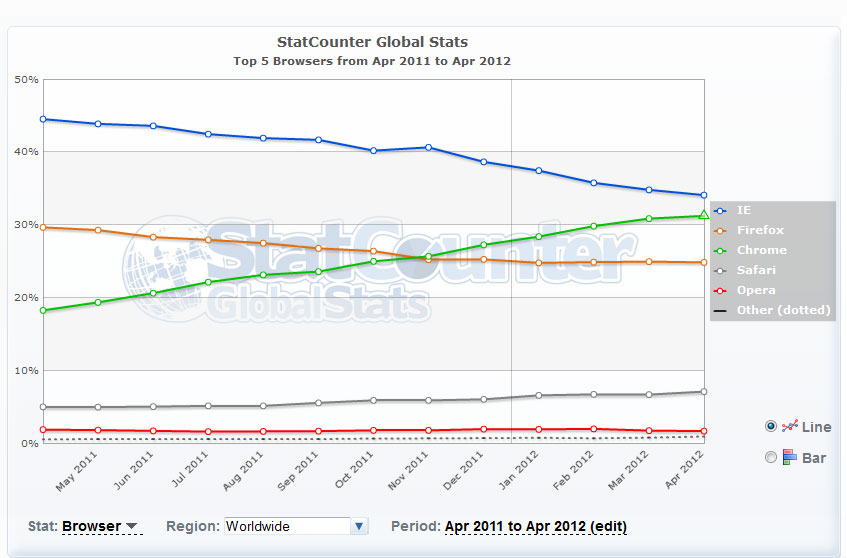Click the Other (dotted) legend dash
This screenshot has height=558, width=847.
pyautogui.click(x=720, y=310)
